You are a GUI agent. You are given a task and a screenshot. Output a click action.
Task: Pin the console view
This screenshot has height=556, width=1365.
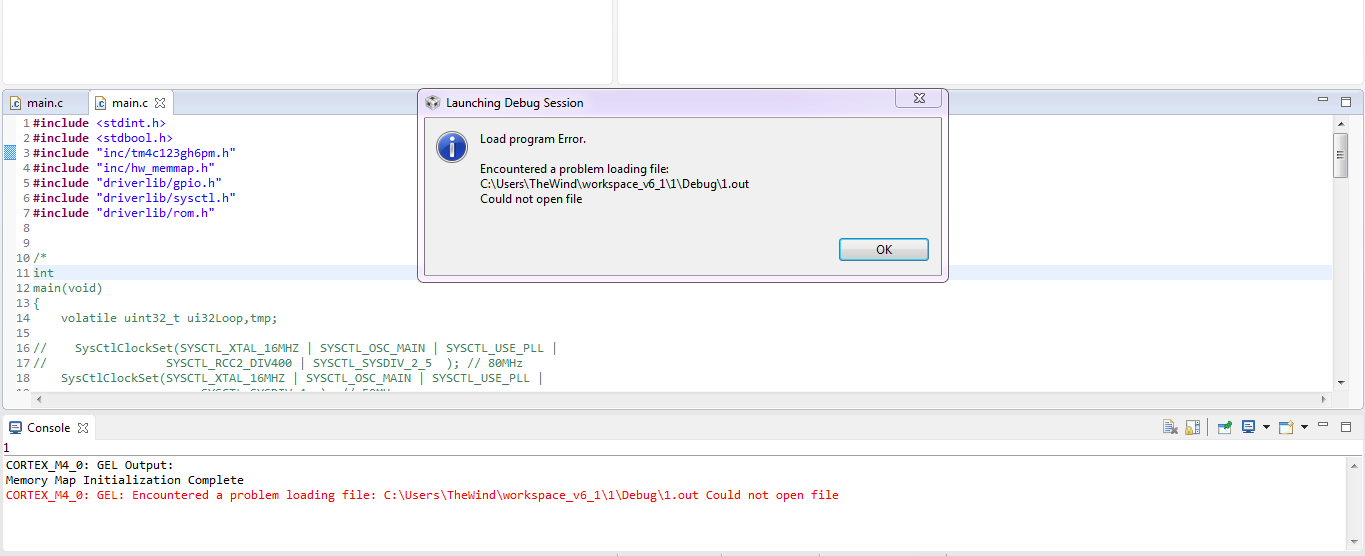(x=1225, y=427)
